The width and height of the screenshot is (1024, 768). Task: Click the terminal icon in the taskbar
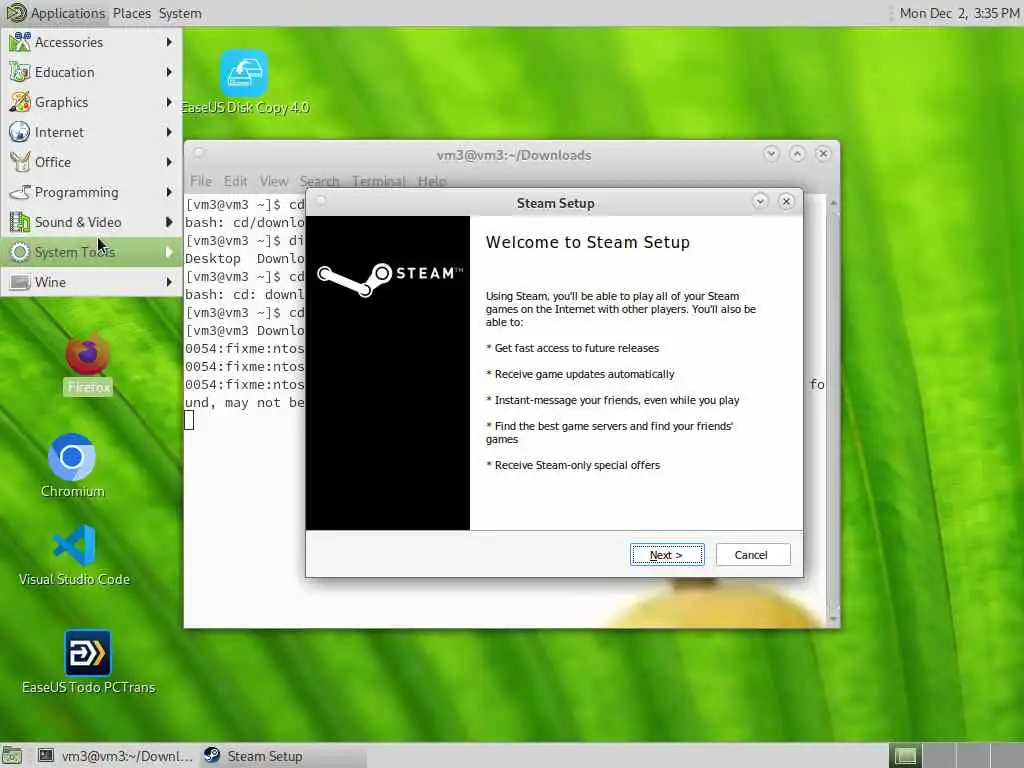(x=46, y=756)
